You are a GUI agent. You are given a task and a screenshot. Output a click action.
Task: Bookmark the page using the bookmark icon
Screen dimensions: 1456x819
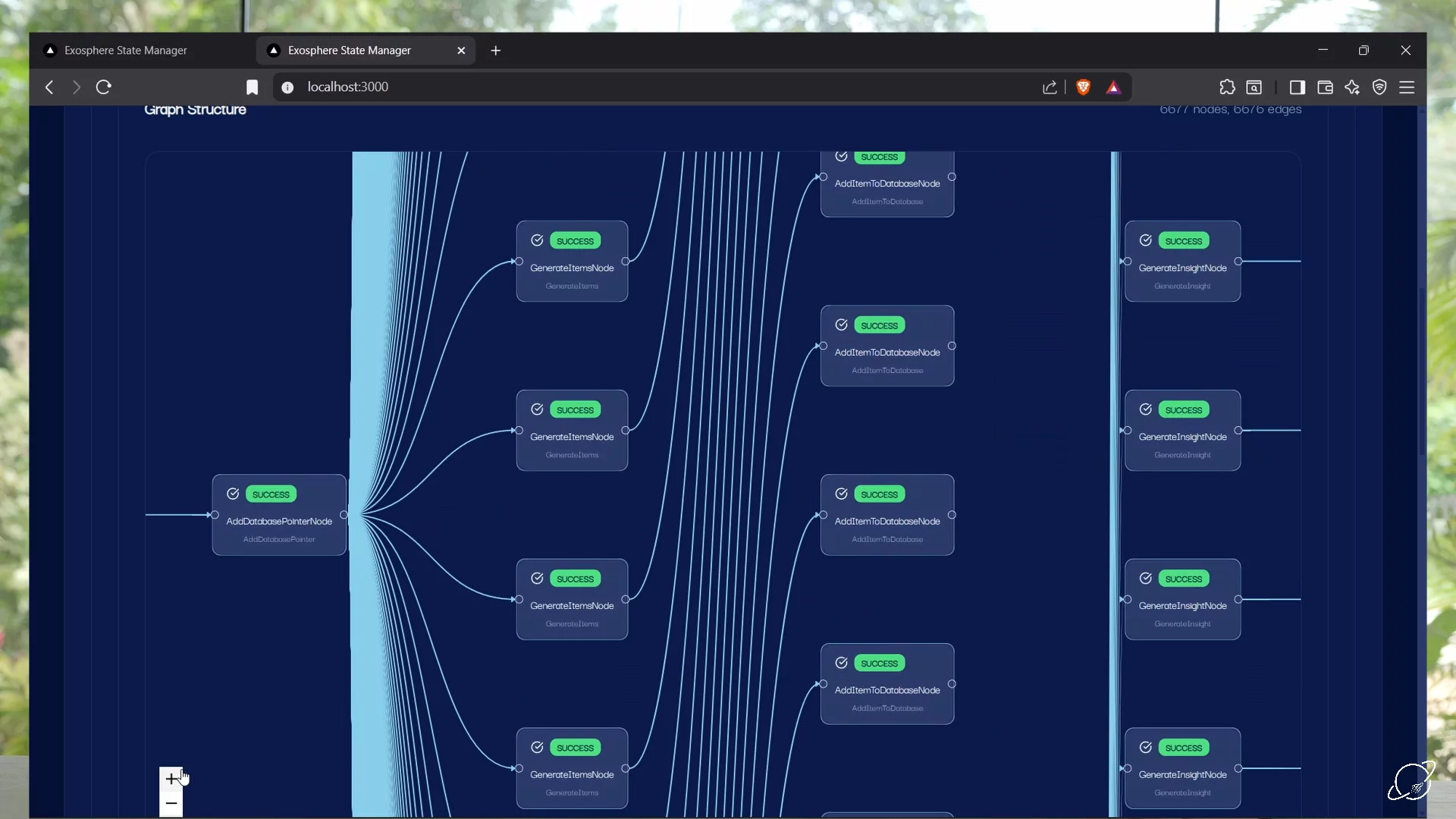252,86
